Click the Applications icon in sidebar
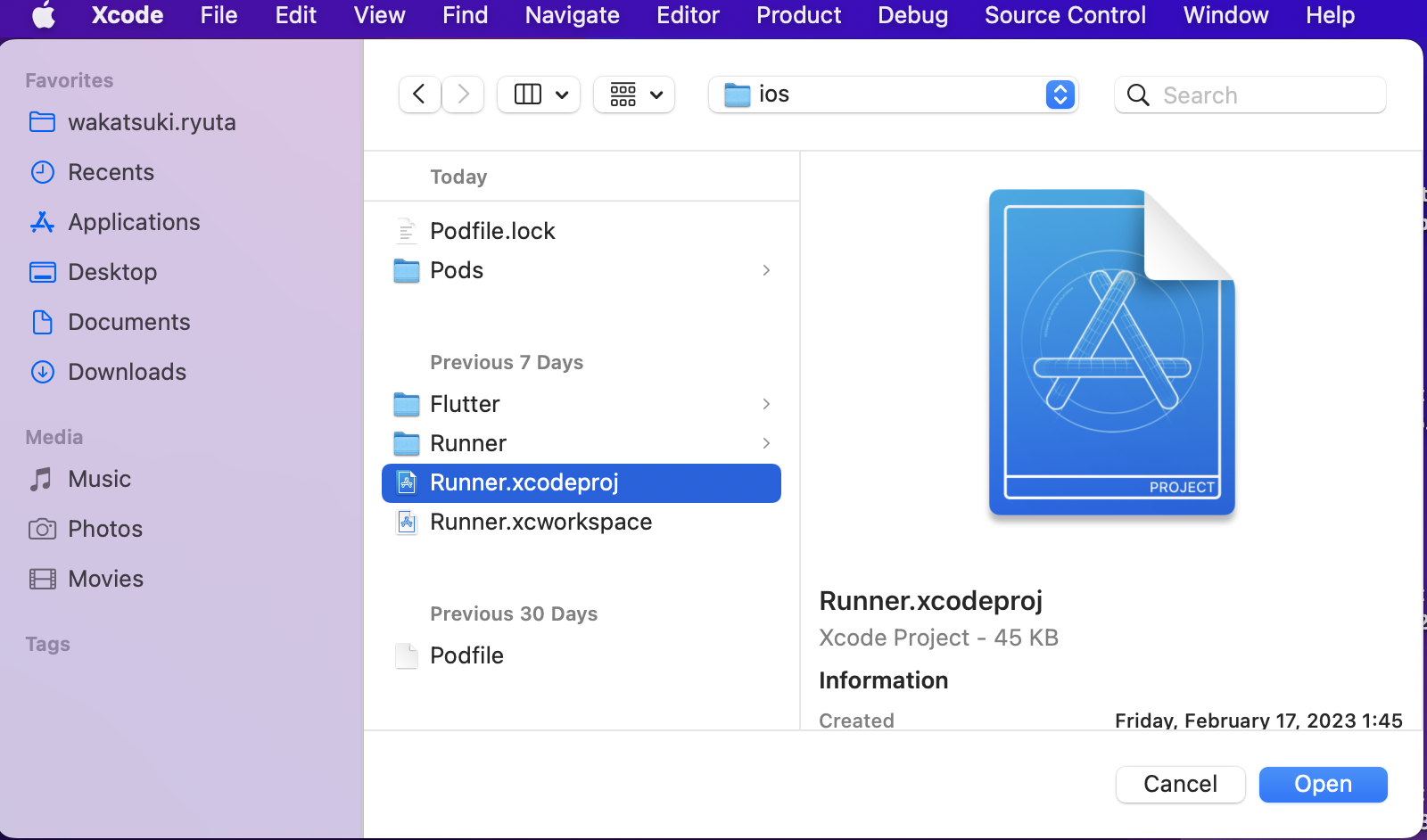 [42, 222]
